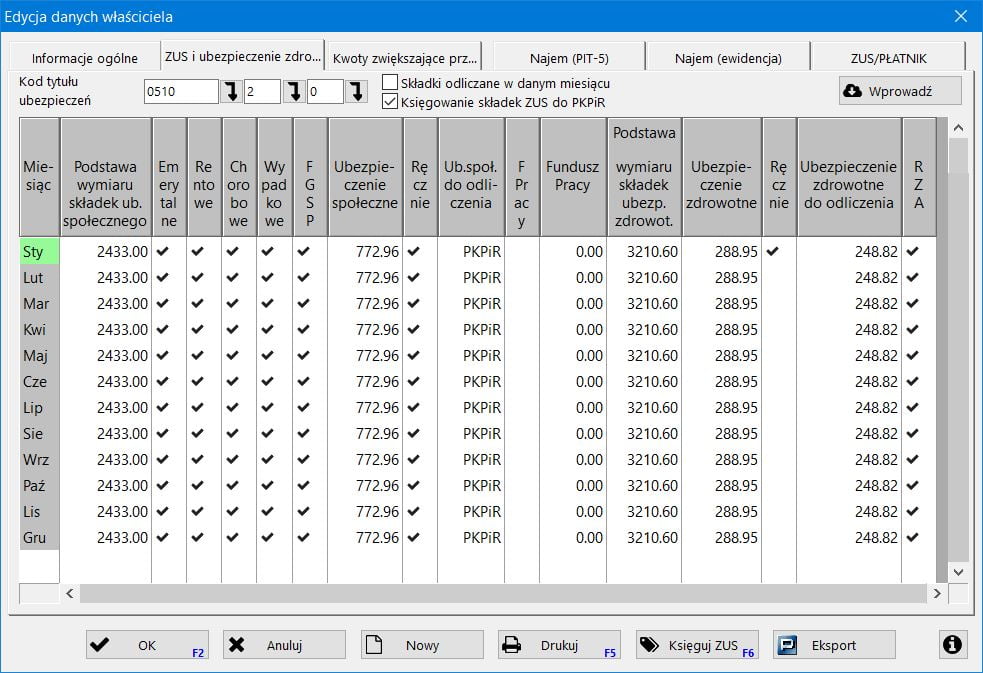Click the Księguj ZUS tag button
Image resolution: width=983 pixels, height=673 pixels.
click(697, 645)
